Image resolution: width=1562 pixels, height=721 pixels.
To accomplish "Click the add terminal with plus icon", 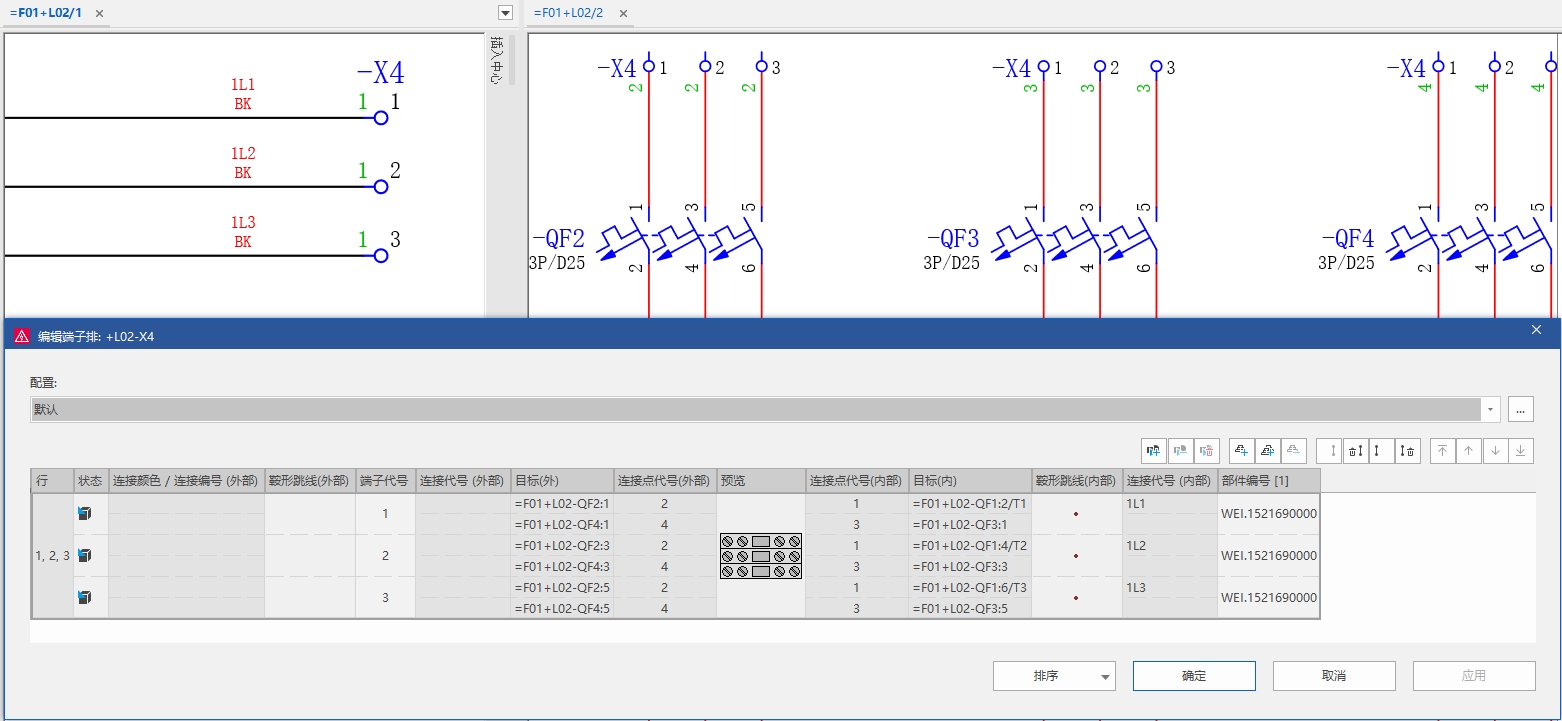I will (x=1241, y=451).
